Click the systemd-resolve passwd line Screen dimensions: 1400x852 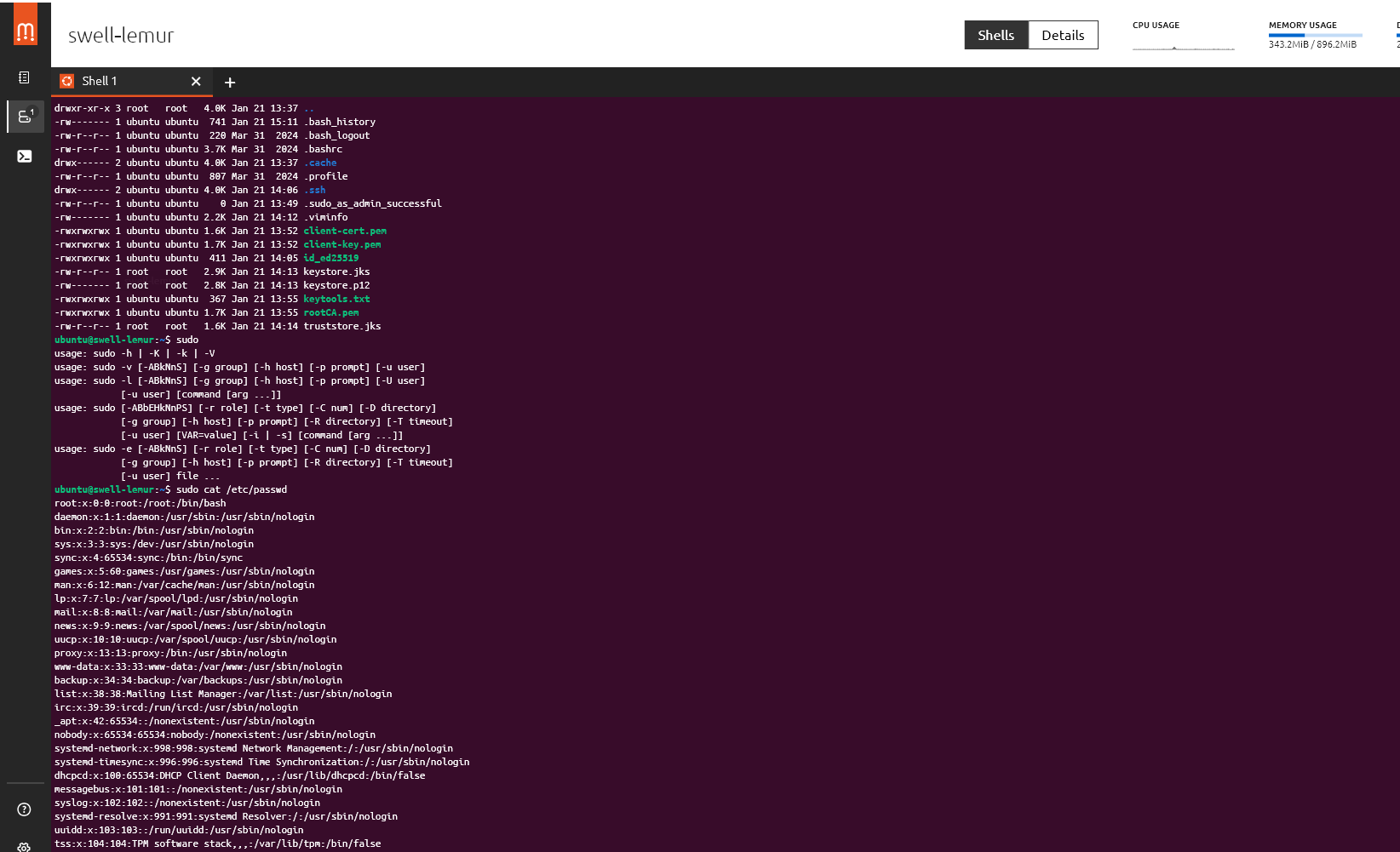tap(226, 816)
